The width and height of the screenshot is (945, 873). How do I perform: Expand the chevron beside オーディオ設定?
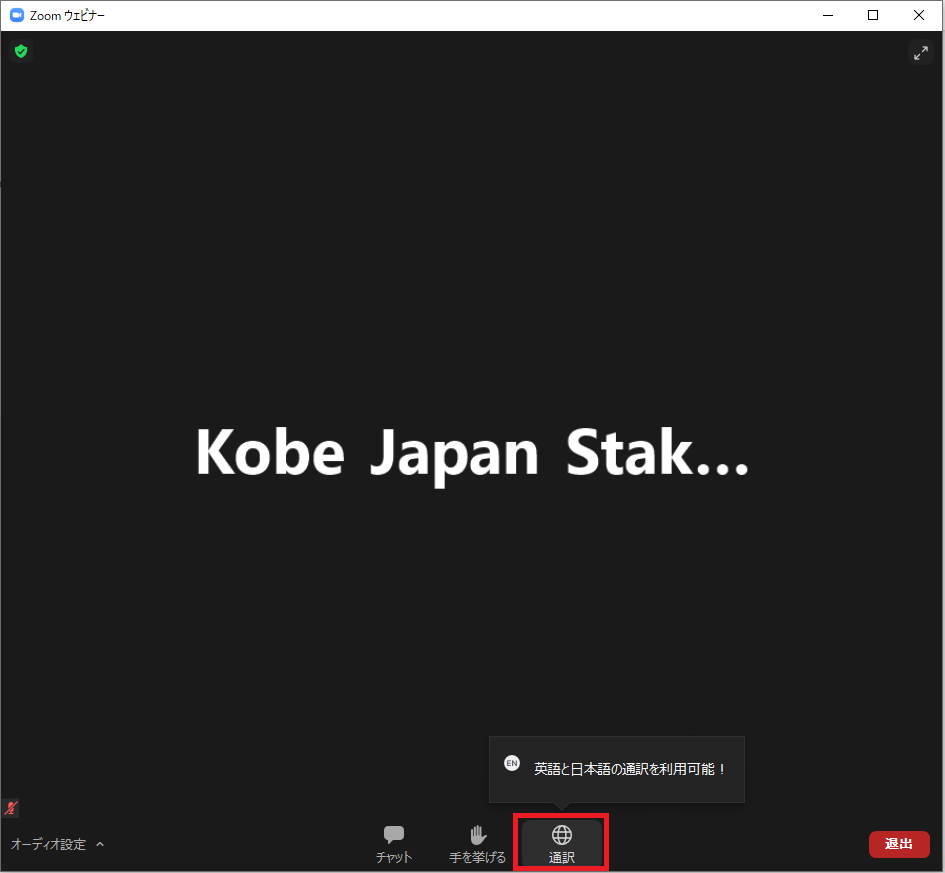pyautogui.click(x=100, y=844)
